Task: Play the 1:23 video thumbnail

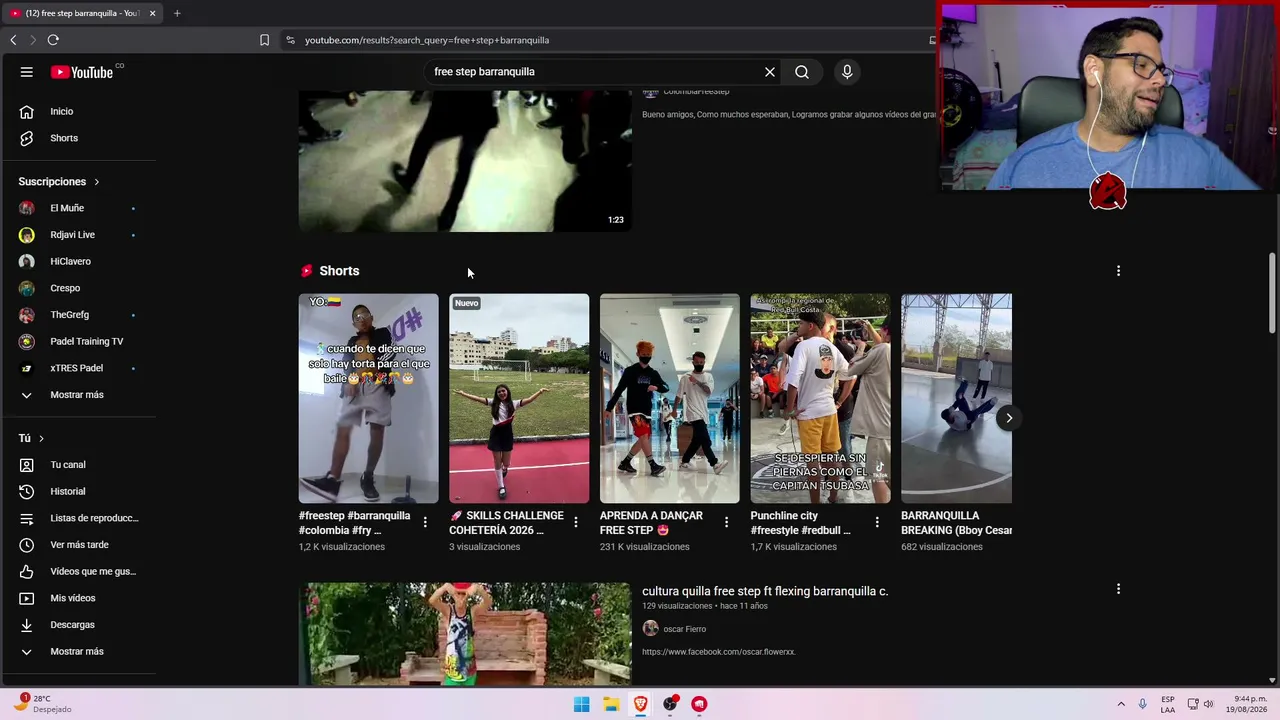Action: point(465,161)
